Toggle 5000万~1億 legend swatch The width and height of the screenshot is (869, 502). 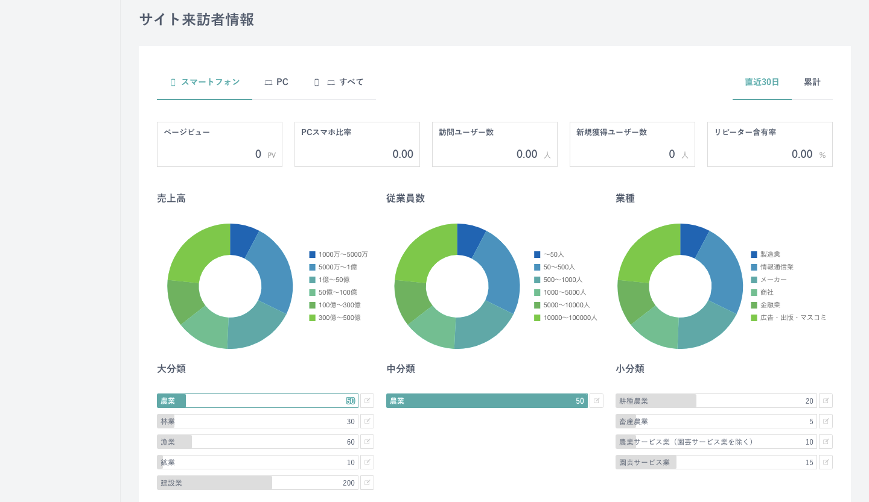coord(312,267)
